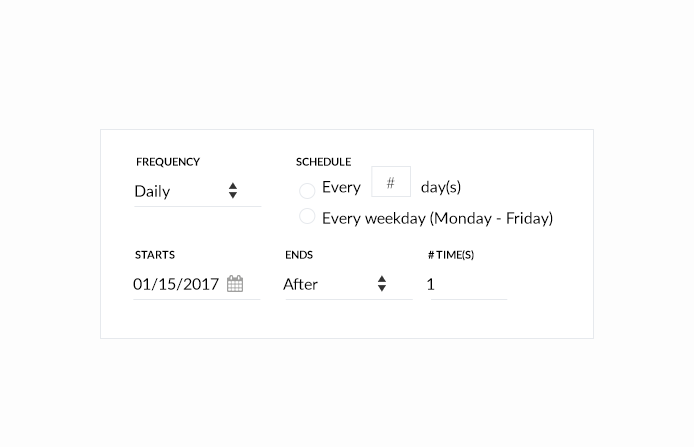The height and width of the screenshot is (447, 694).
Task: Open the calendar date picker icon
Action: pyautogui.click(x=235, y=284)
